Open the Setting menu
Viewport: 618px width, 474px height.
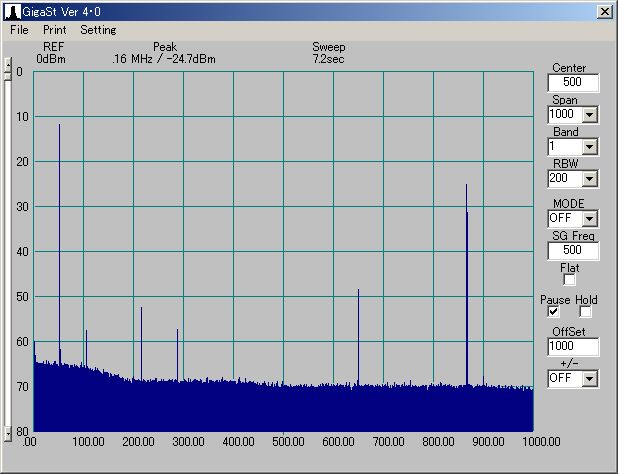click(98, 30)
